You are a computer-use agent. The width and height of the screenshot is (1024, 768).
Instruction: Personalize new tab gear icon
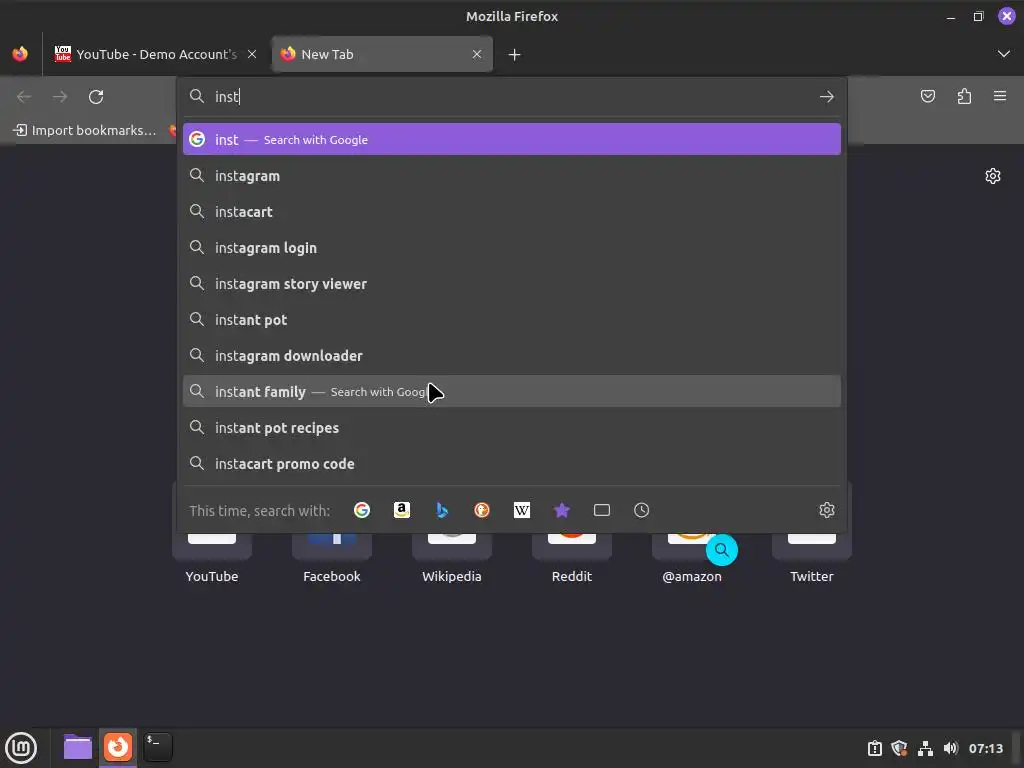click(993, 176)
